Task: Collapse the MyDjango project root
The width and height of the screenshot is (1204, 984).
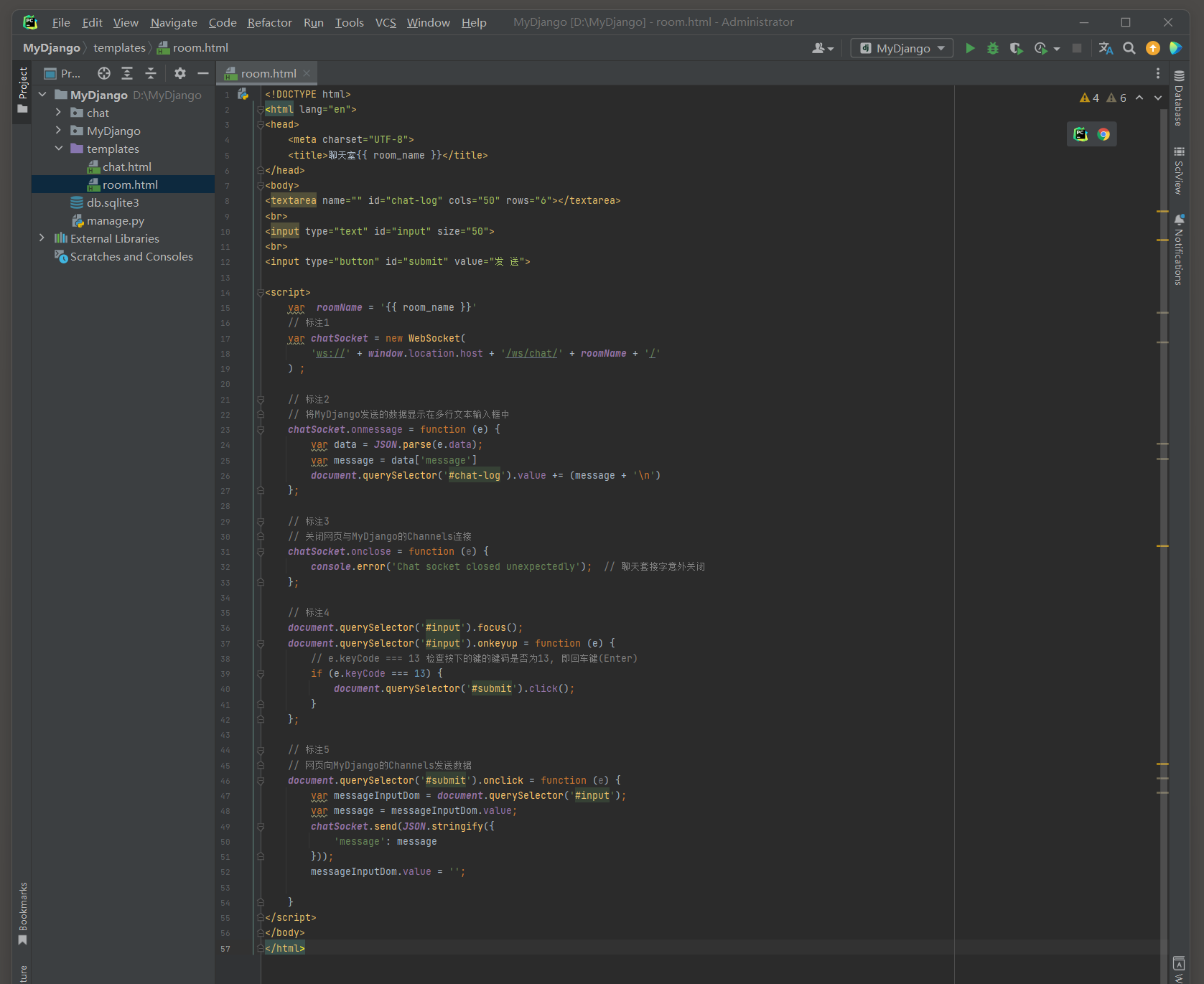Action: 42,95
